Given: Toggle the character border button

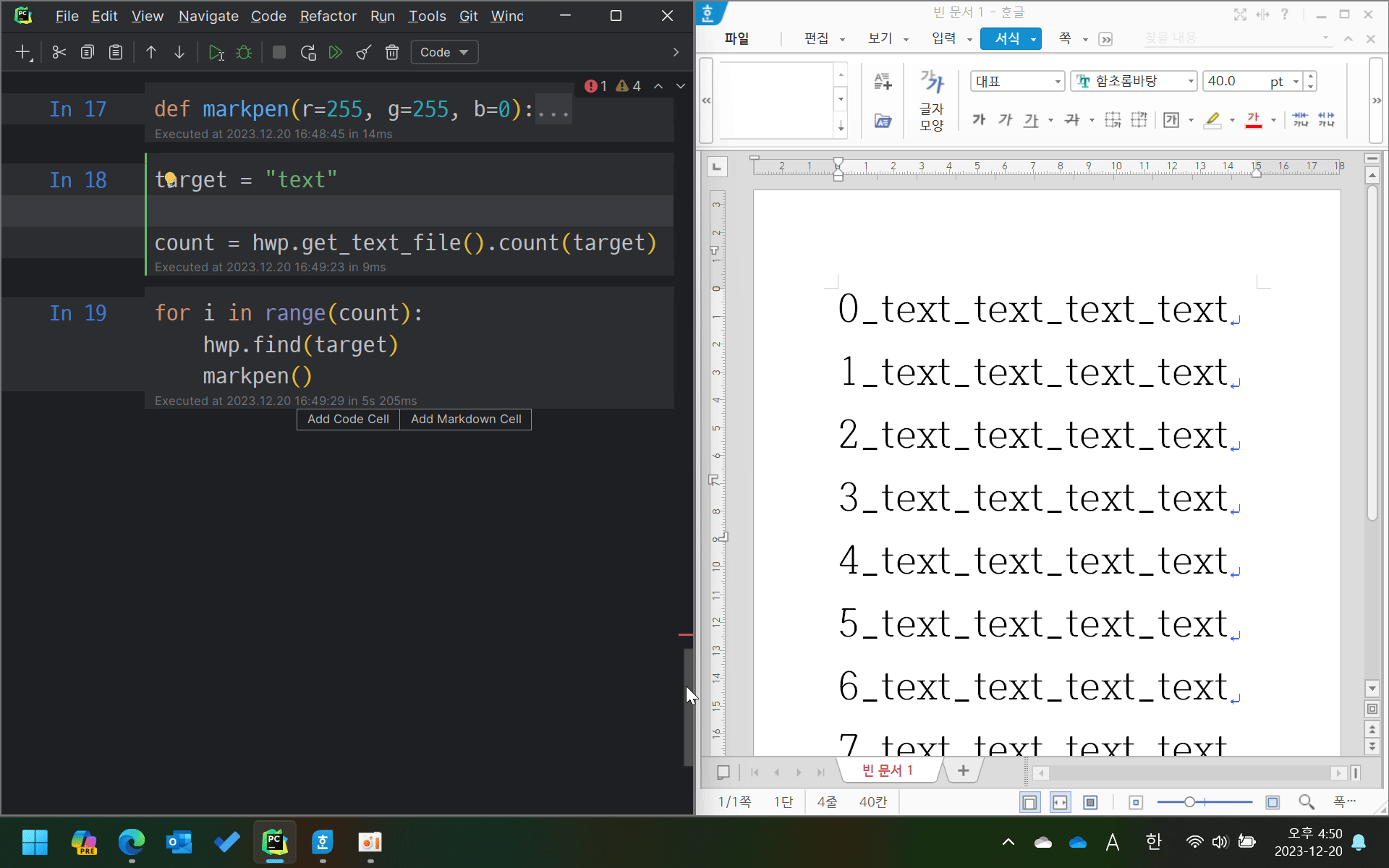Looking at the screenshot, I should click(x=1171, y=119).
